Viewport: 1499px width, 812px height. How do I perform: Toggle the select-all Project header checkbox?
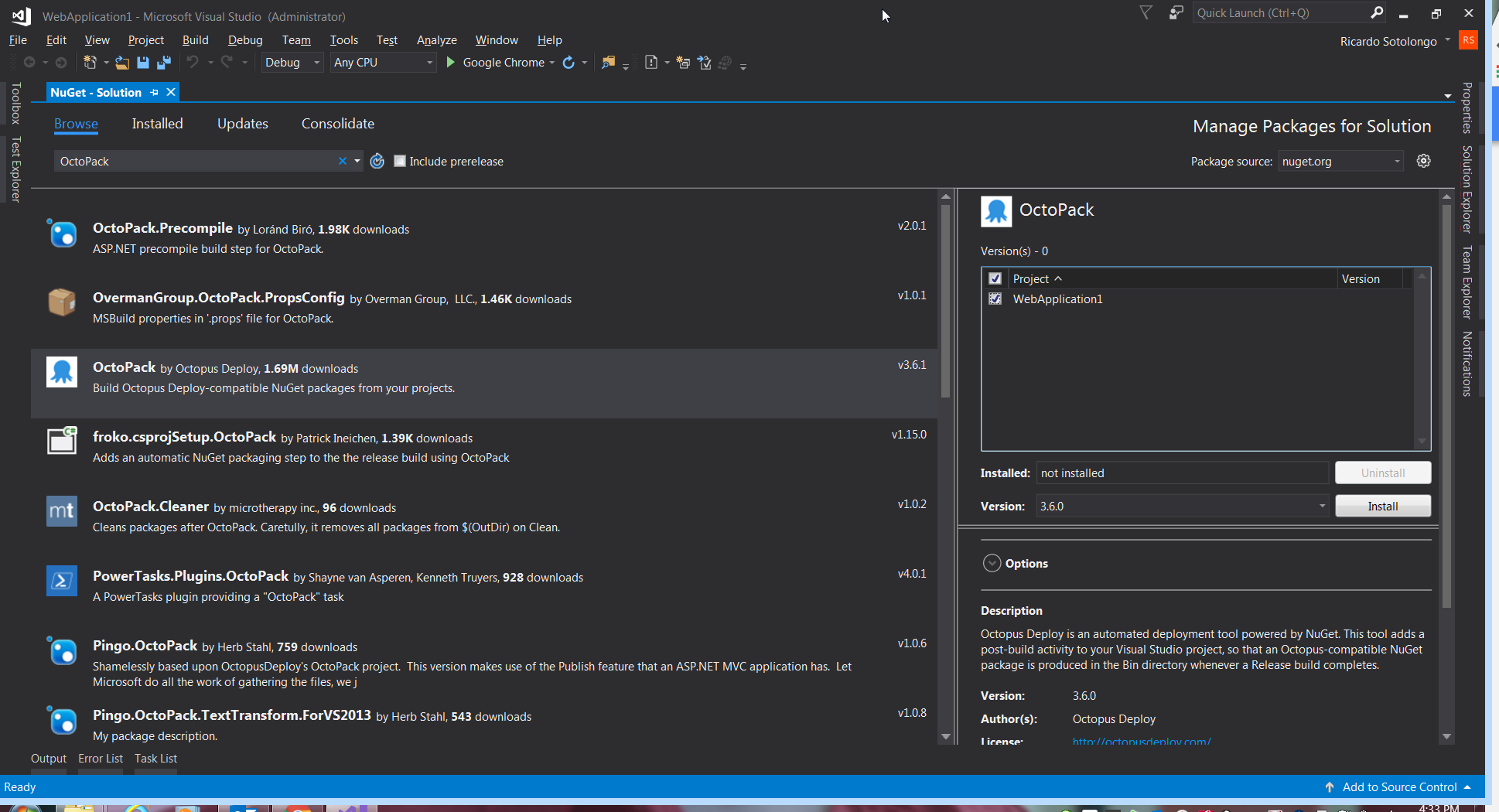point(995,278)
